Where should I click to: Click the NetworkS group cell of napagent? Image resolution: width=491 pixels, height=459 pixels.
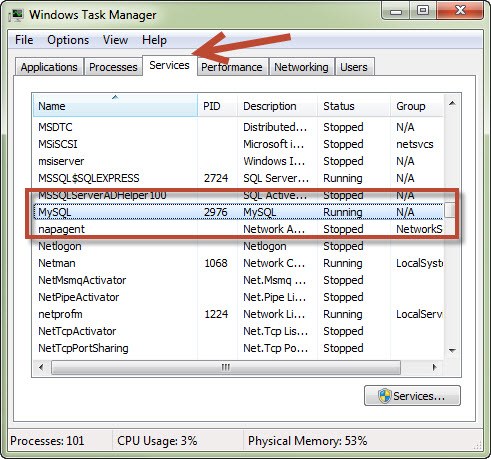419,229
